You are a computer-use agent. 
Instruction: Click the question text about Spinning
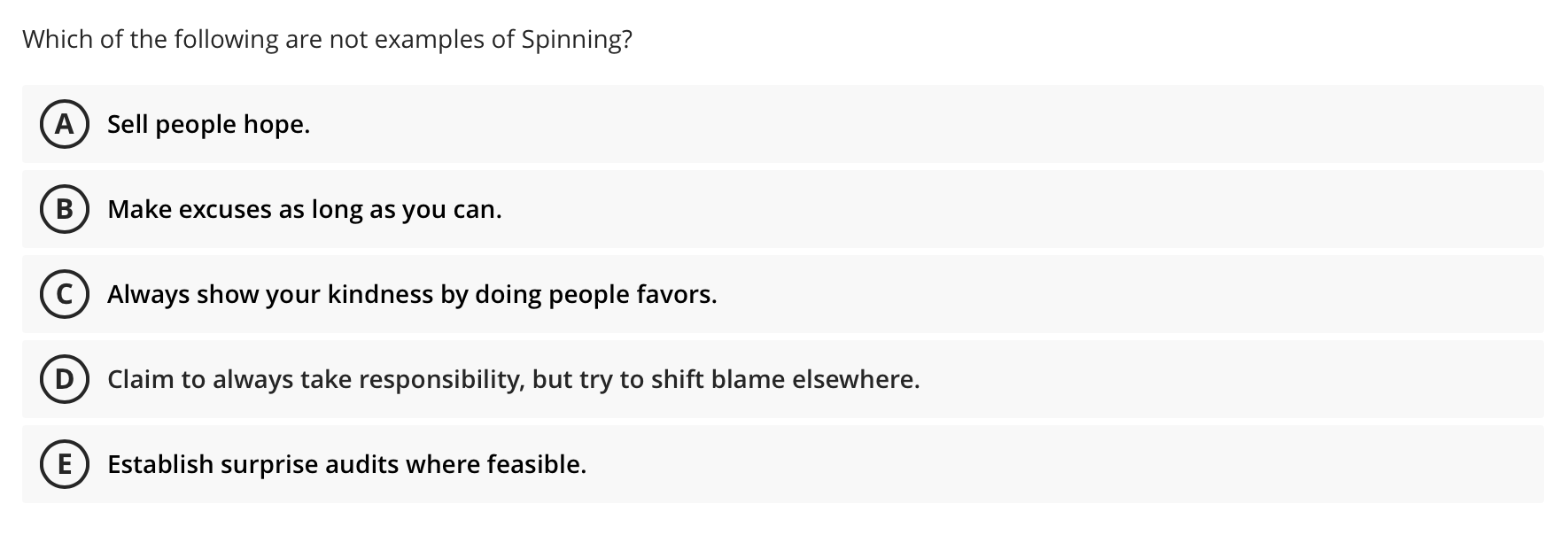327,38
